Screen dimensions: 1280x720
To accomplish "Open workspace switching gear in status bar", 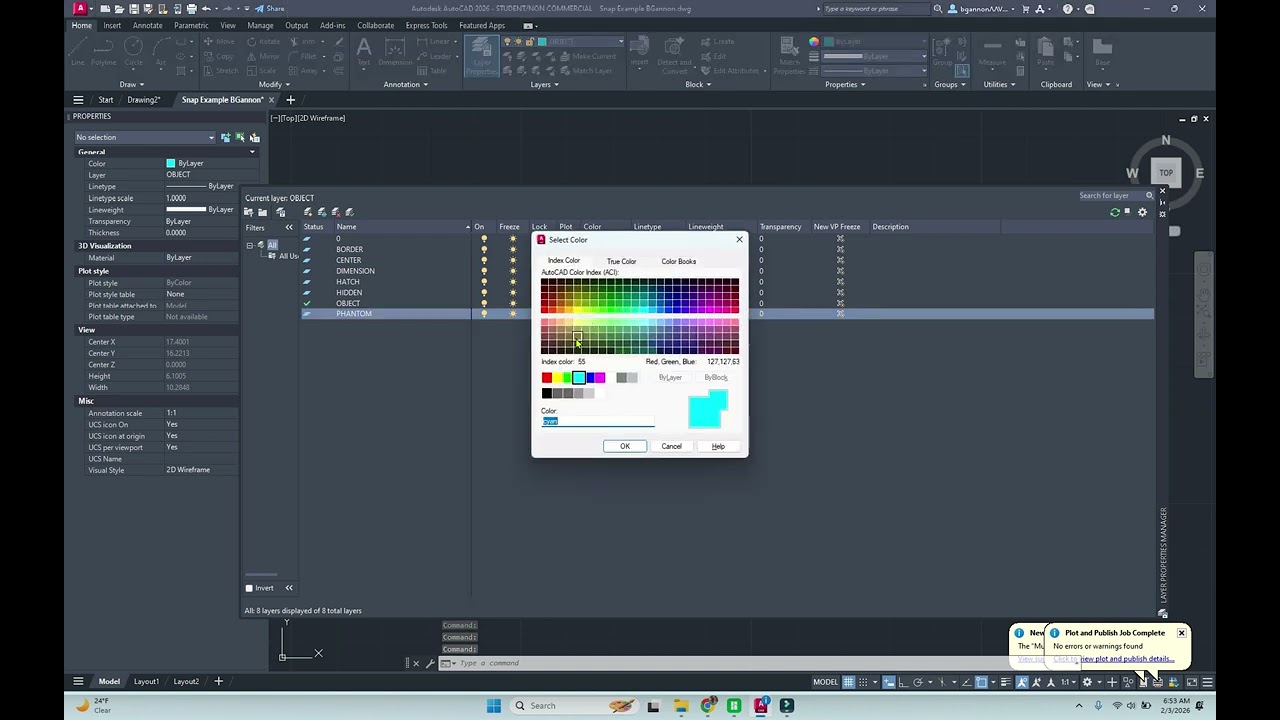I will point(1087,682).
